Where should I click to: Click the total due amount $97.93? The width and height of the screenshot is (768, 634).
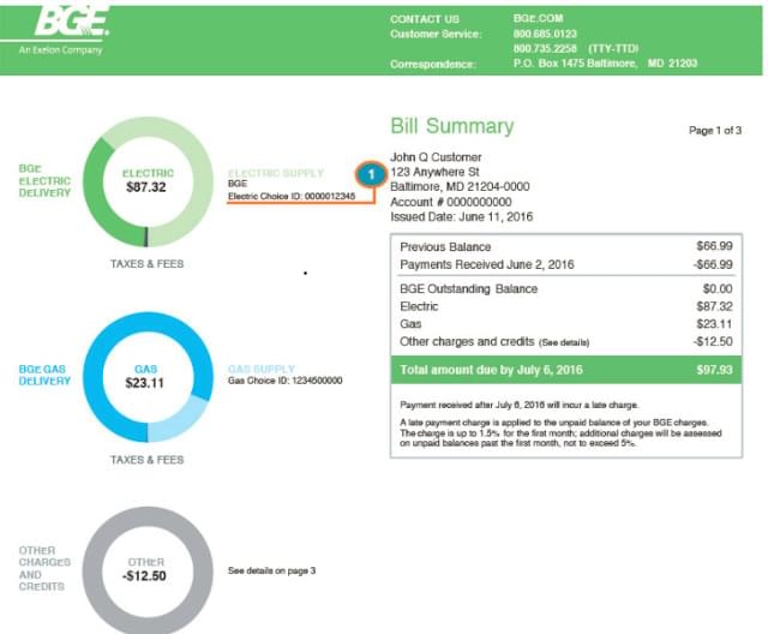click(715, 370)
